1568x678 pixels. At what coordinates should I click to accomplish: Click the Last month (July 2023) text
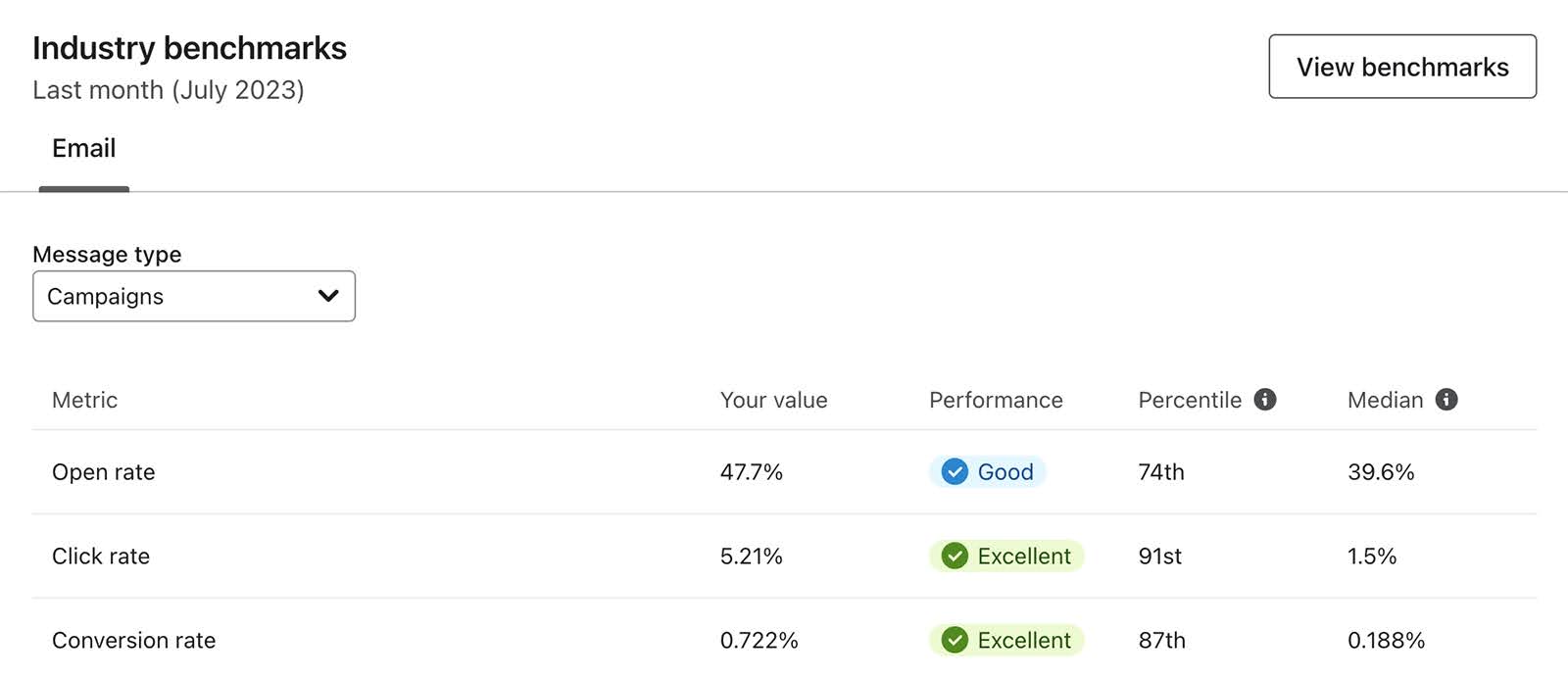(169, 89)
